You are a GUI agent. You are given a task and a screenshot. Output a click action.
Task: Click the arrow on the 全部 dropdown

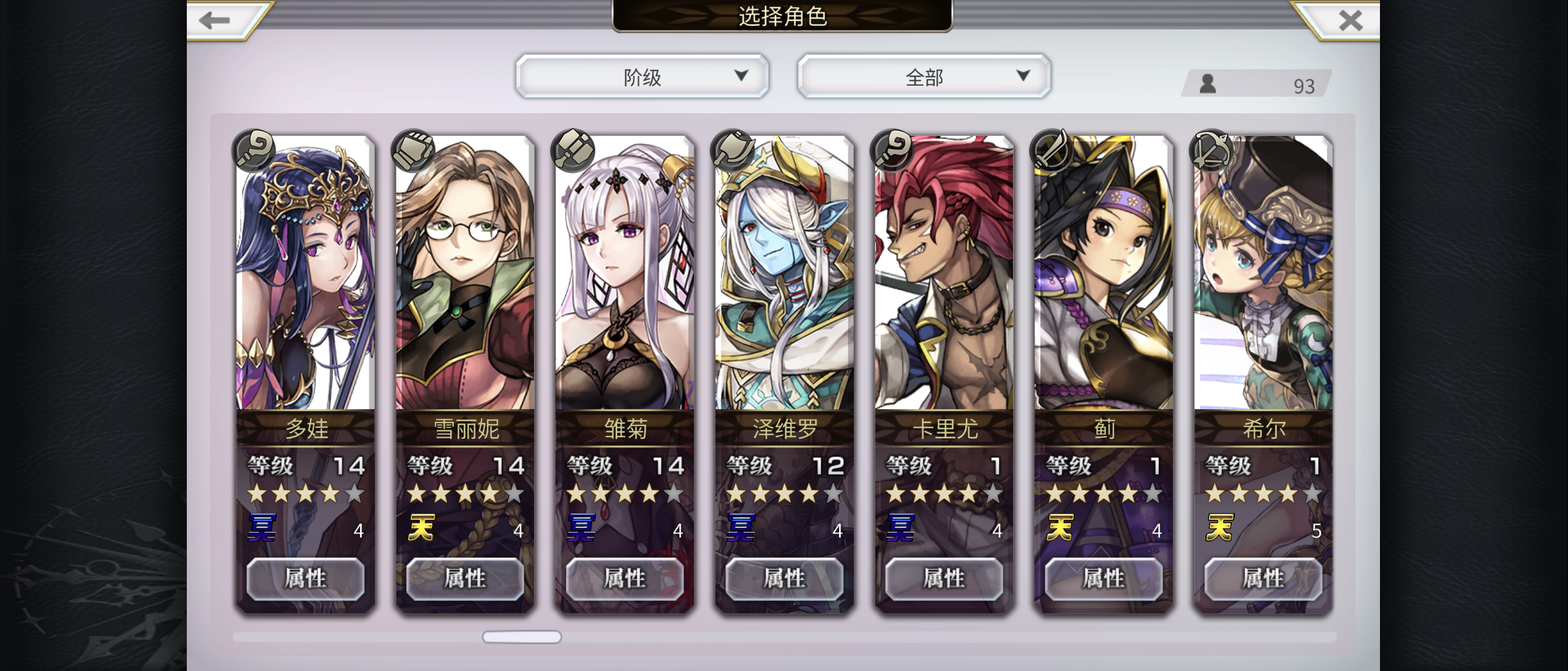[x=1023, y=75]
